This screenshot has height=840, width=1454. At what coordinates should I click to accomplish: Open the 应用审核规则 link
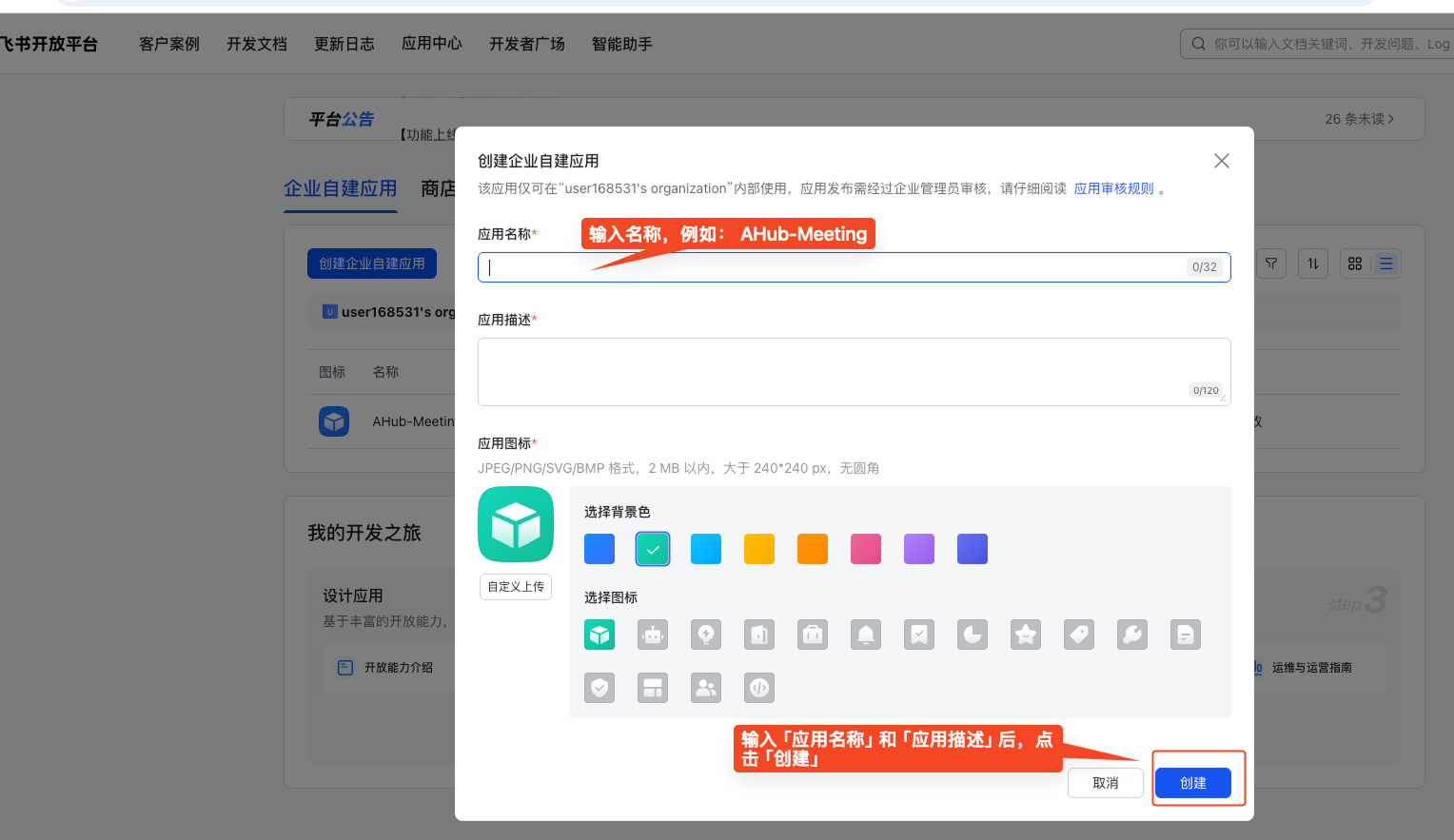(x=1112, y=187)
